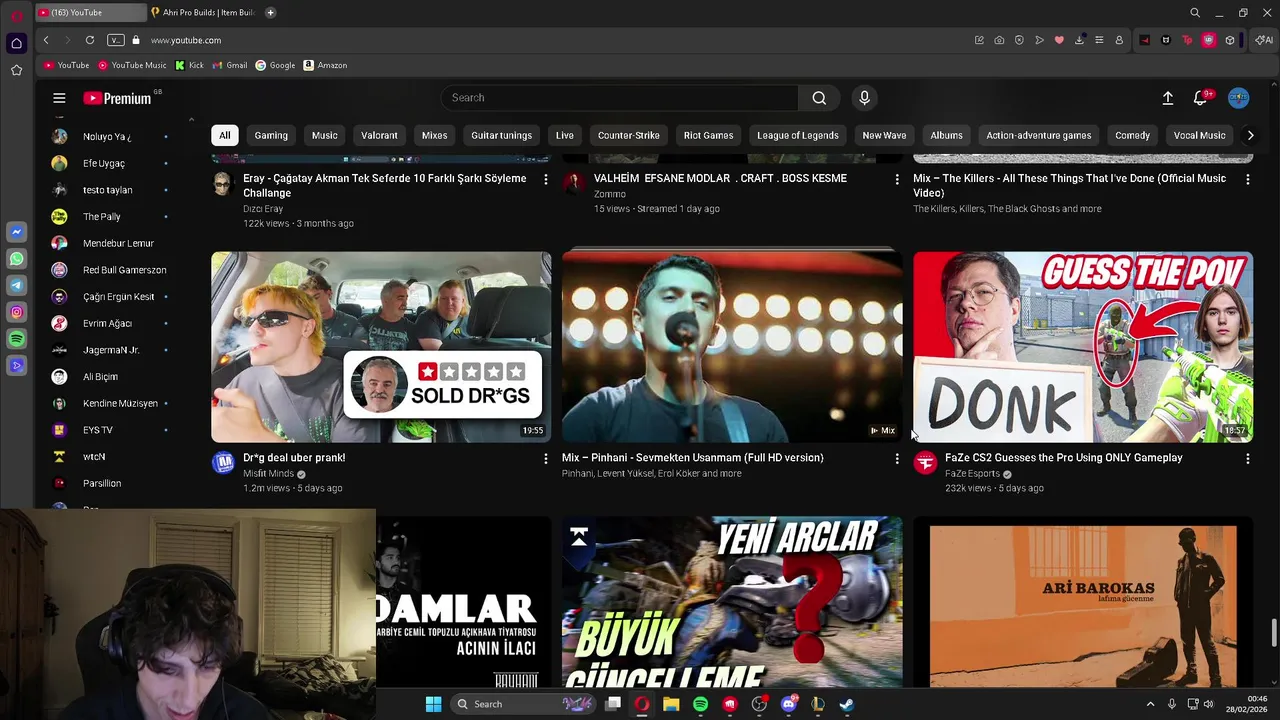
Task: Open the Opera AI assistant button
Action: point(1264,40)
